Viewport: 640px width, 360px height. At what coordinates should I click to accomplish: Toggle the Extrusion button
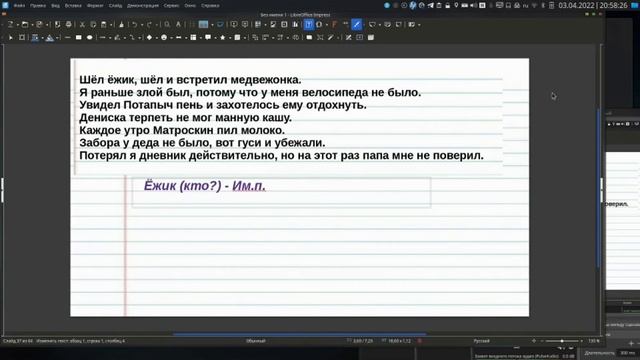point(371,38)
